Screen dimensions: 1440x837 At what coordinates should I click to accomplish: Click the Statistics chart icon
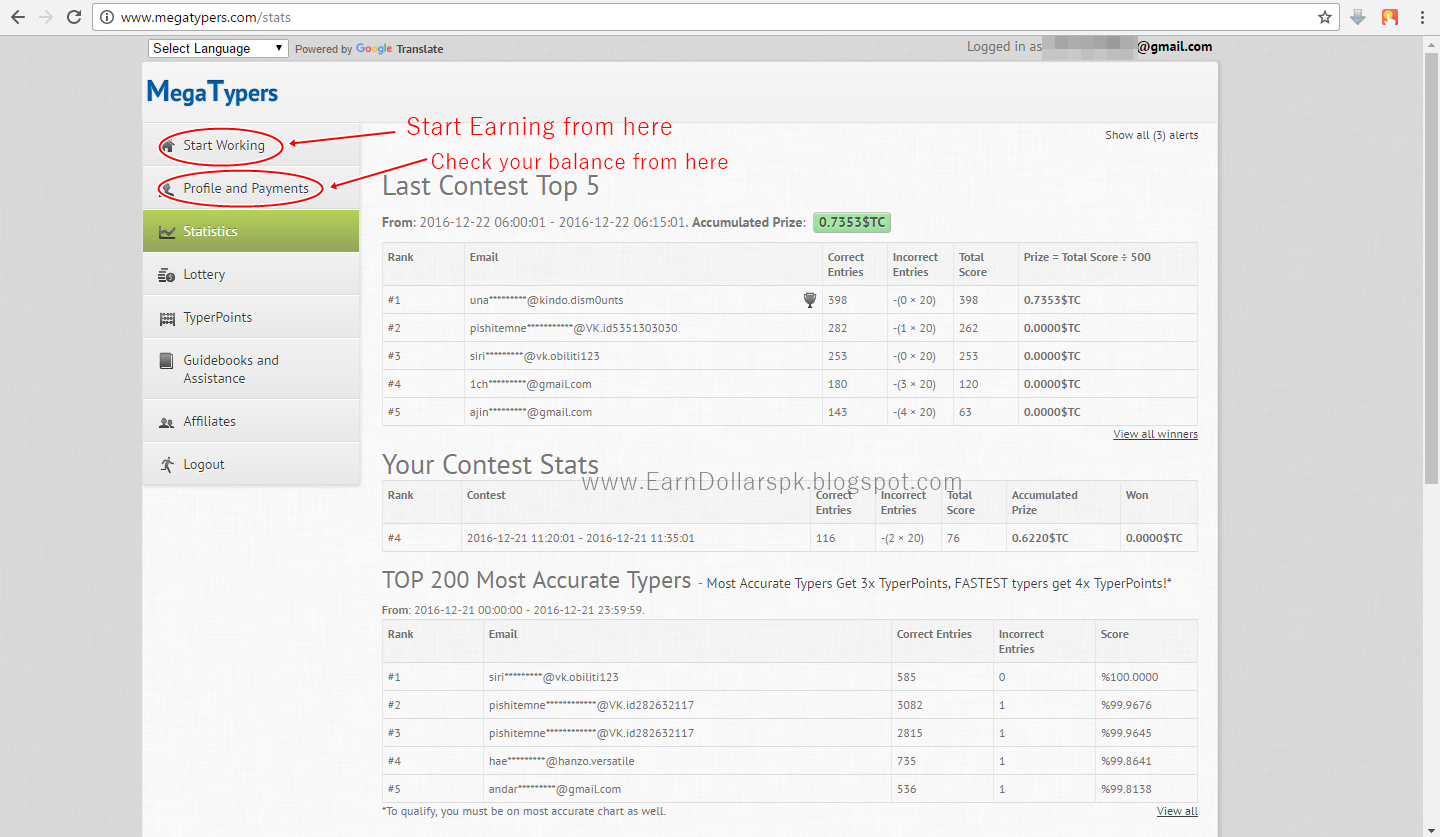point(167,232)
